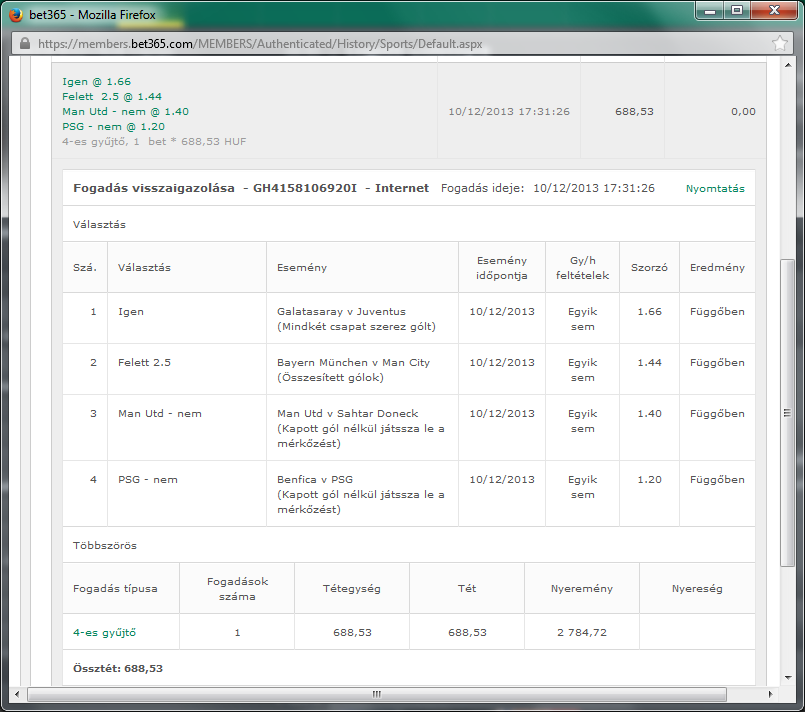Click the Szorzó column header
This screenshot has height=712, width=805.
tap(649, 267)
